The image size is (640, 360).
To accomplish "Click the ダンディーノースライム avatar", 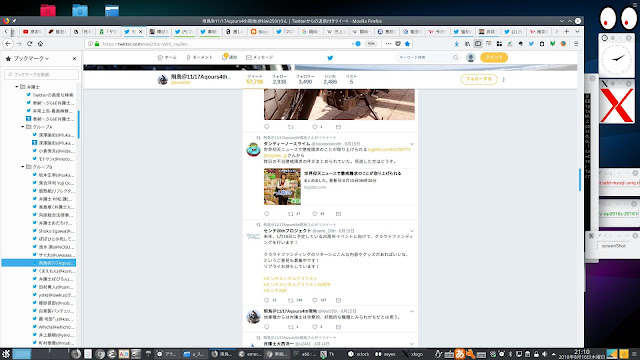I will (x=253, y=149).
